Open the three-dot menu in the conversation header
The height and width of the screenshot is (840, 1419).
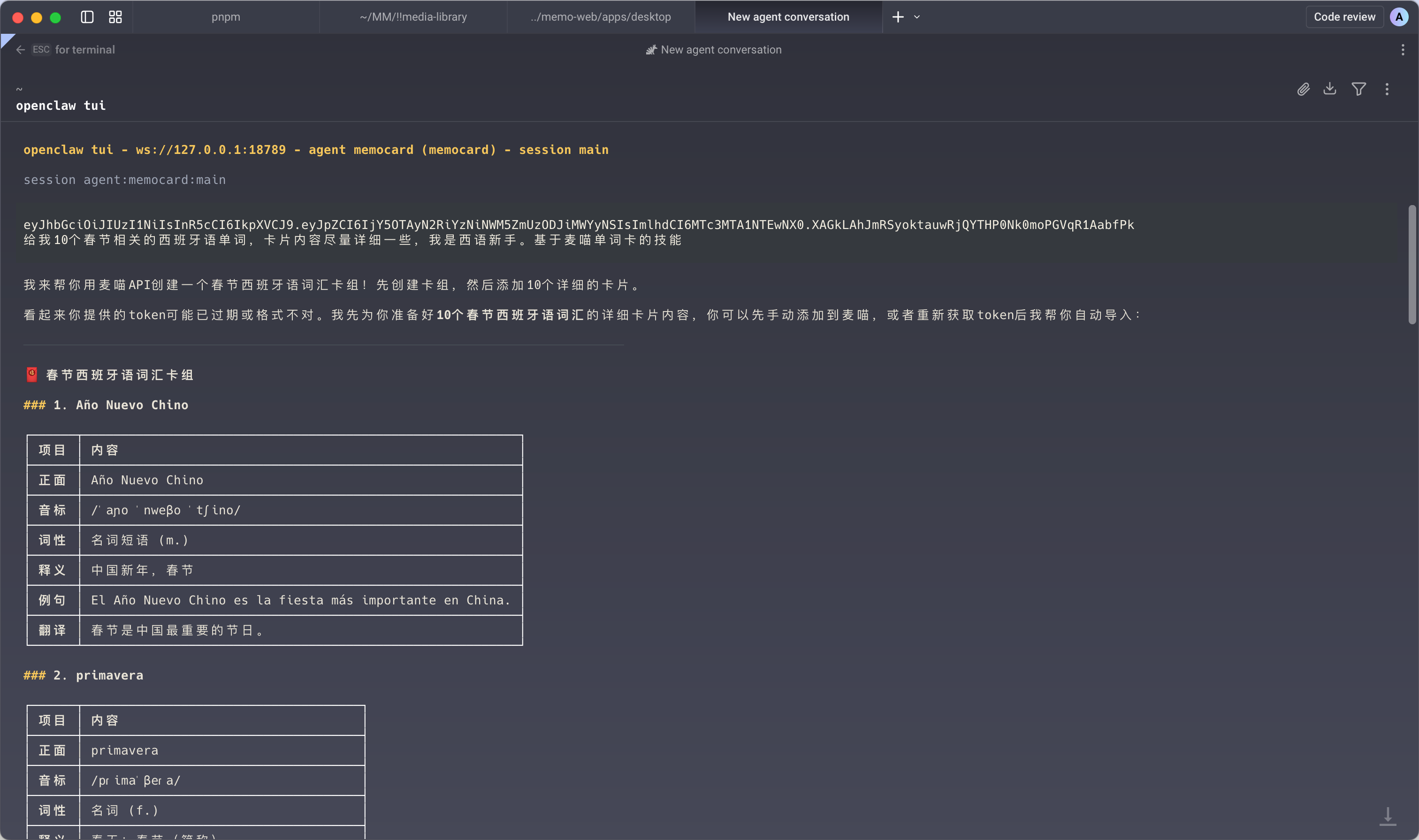tap(1403, 50)
